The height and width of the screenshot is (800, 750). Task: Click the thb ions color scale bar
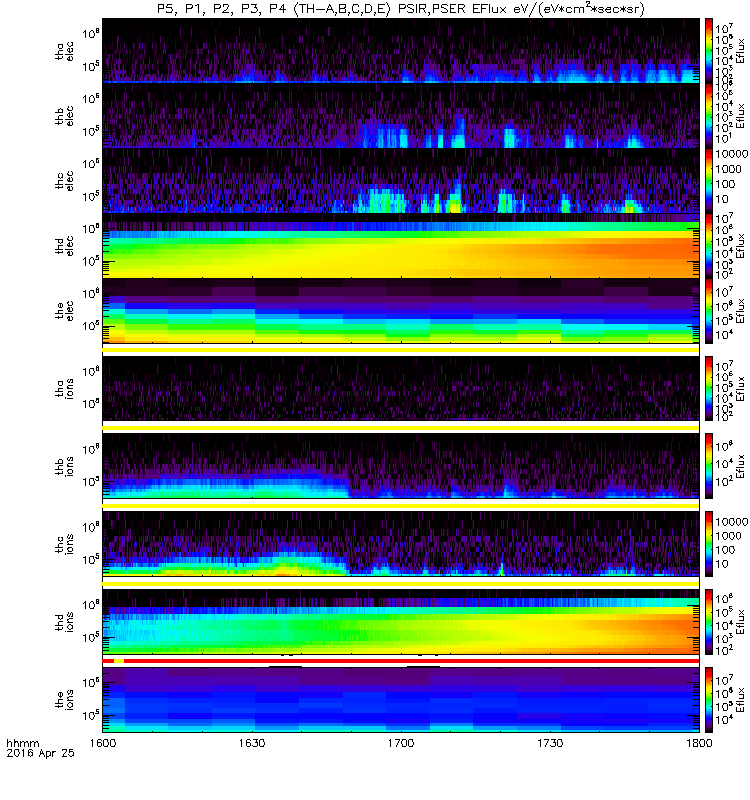click(709, 466)
